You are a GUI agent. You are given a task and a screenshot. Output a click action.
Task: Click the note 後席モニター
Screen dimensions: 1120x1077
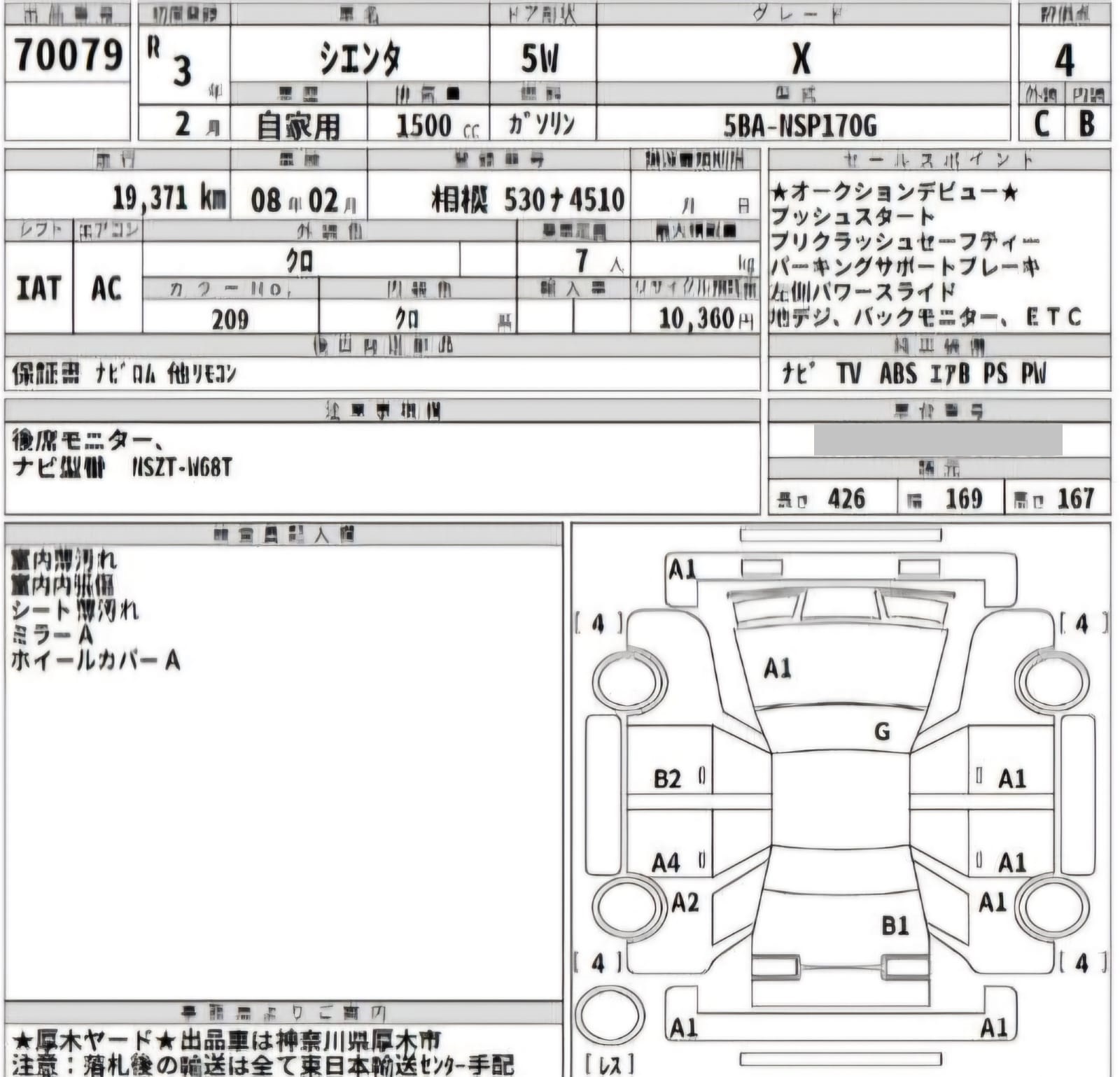(x=88, y=440)
